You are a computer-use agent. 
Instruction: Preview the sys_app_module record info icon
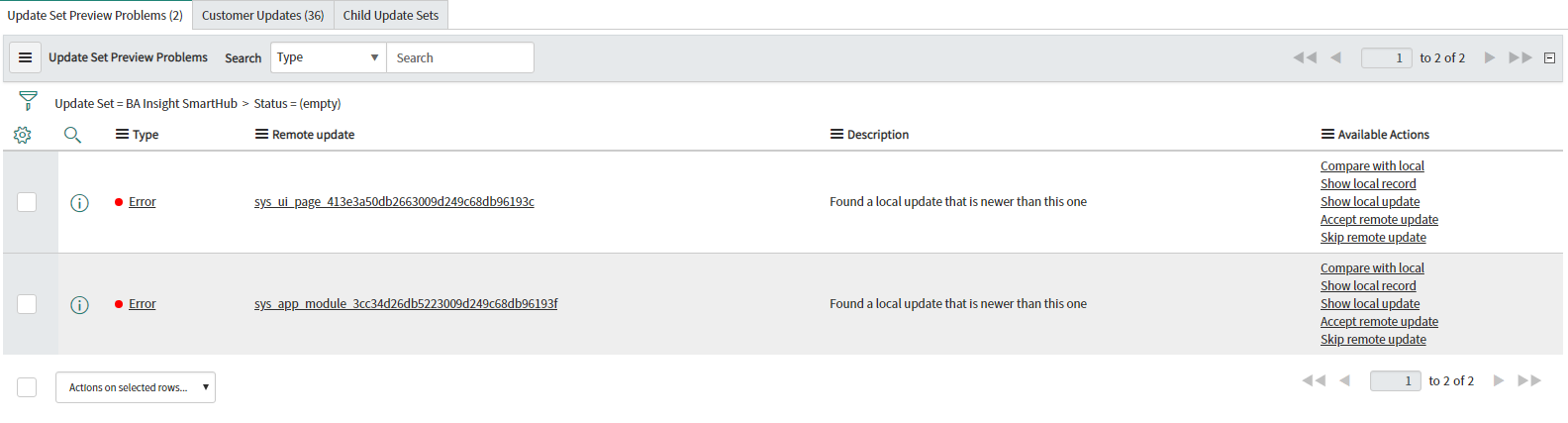pyautogui.click(x=80, y=305)
